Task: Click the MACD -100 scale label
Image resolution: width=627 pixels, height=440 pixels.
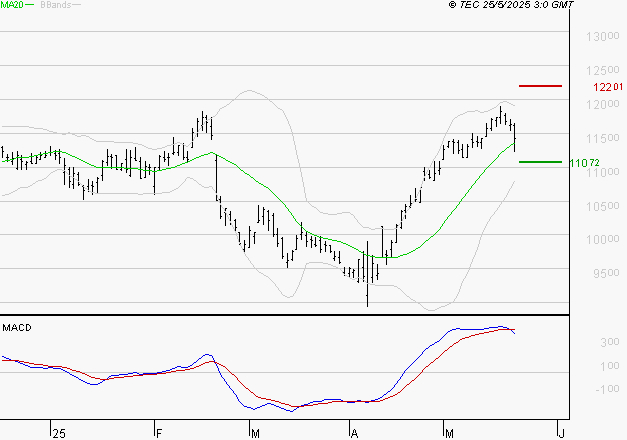Action: (x=607, y=389)
